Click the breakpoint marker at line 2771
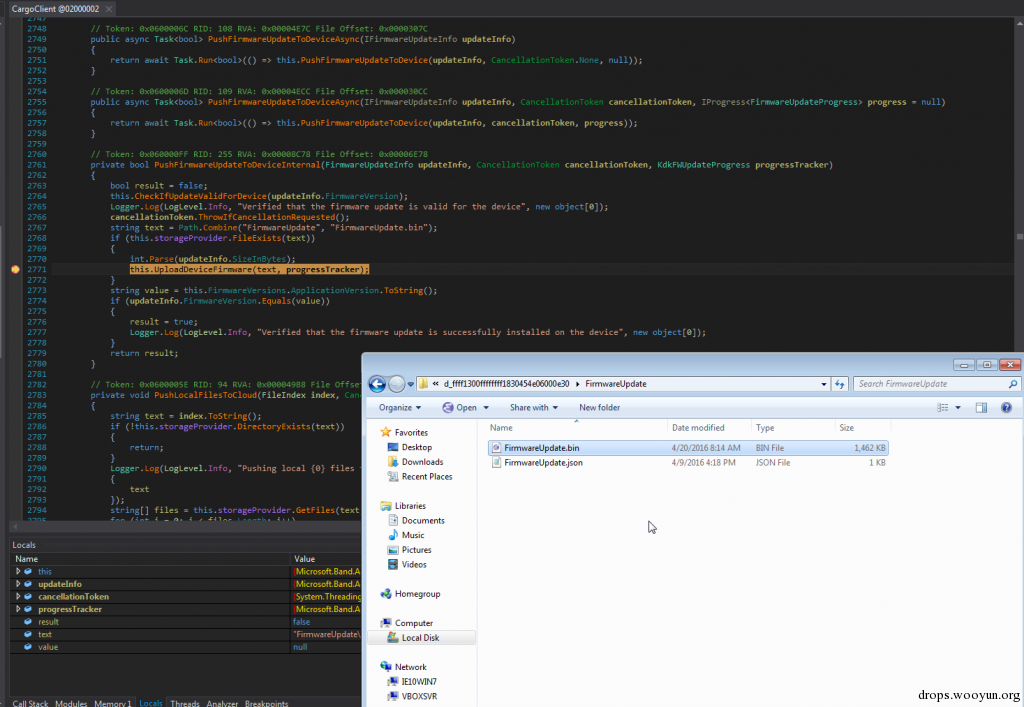The height and width of the screenshot is (707, 1024). [15, 270]
